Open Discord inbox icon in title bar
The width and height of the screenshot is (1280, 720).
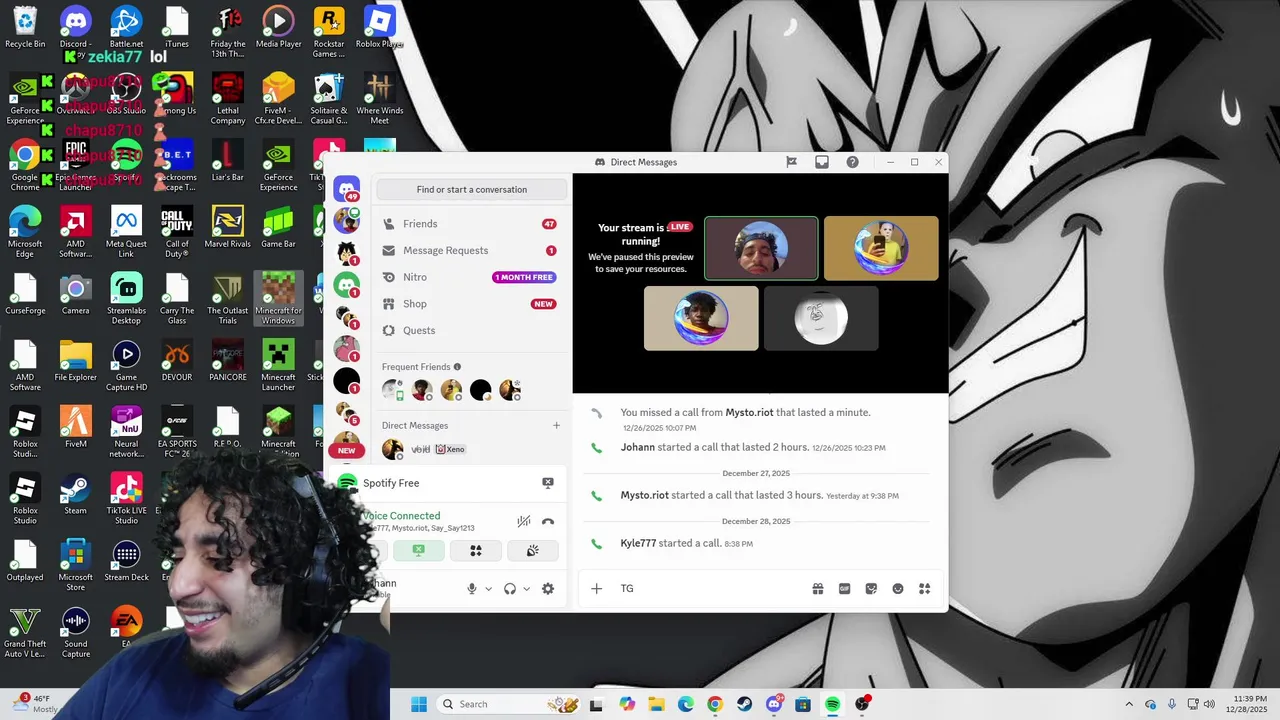tap(822, 162)
